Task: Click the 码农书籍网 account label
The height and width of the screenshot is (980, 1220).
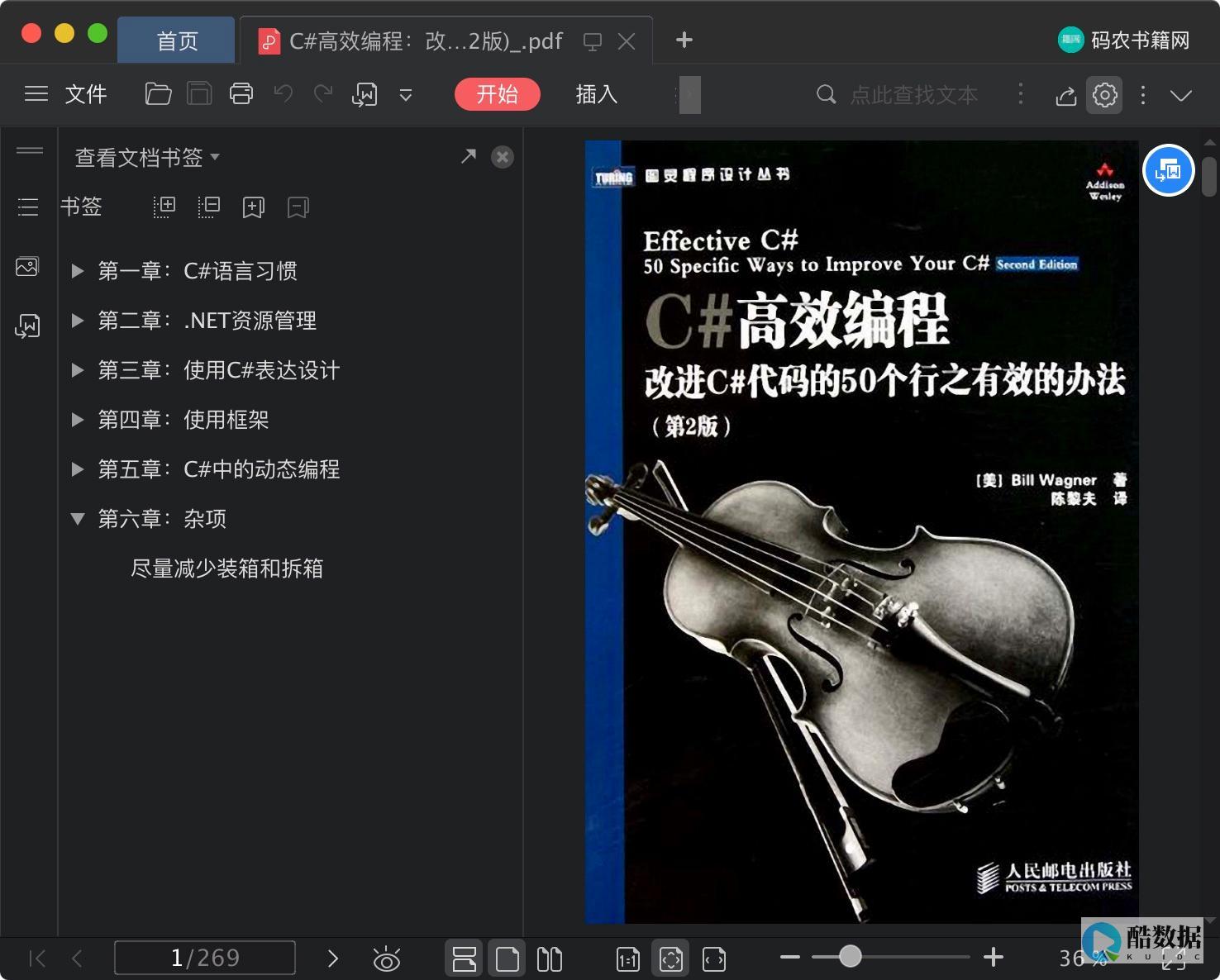Action: point(1141,40)
